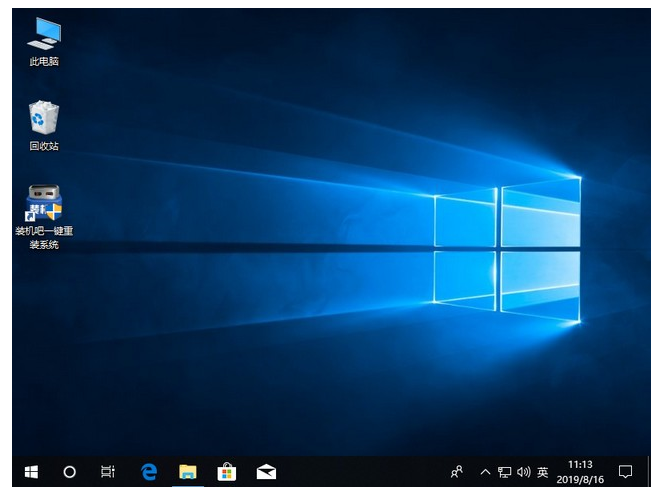
Task: Click the empty middle area of the taskbar
Action: tap(360, 471)
